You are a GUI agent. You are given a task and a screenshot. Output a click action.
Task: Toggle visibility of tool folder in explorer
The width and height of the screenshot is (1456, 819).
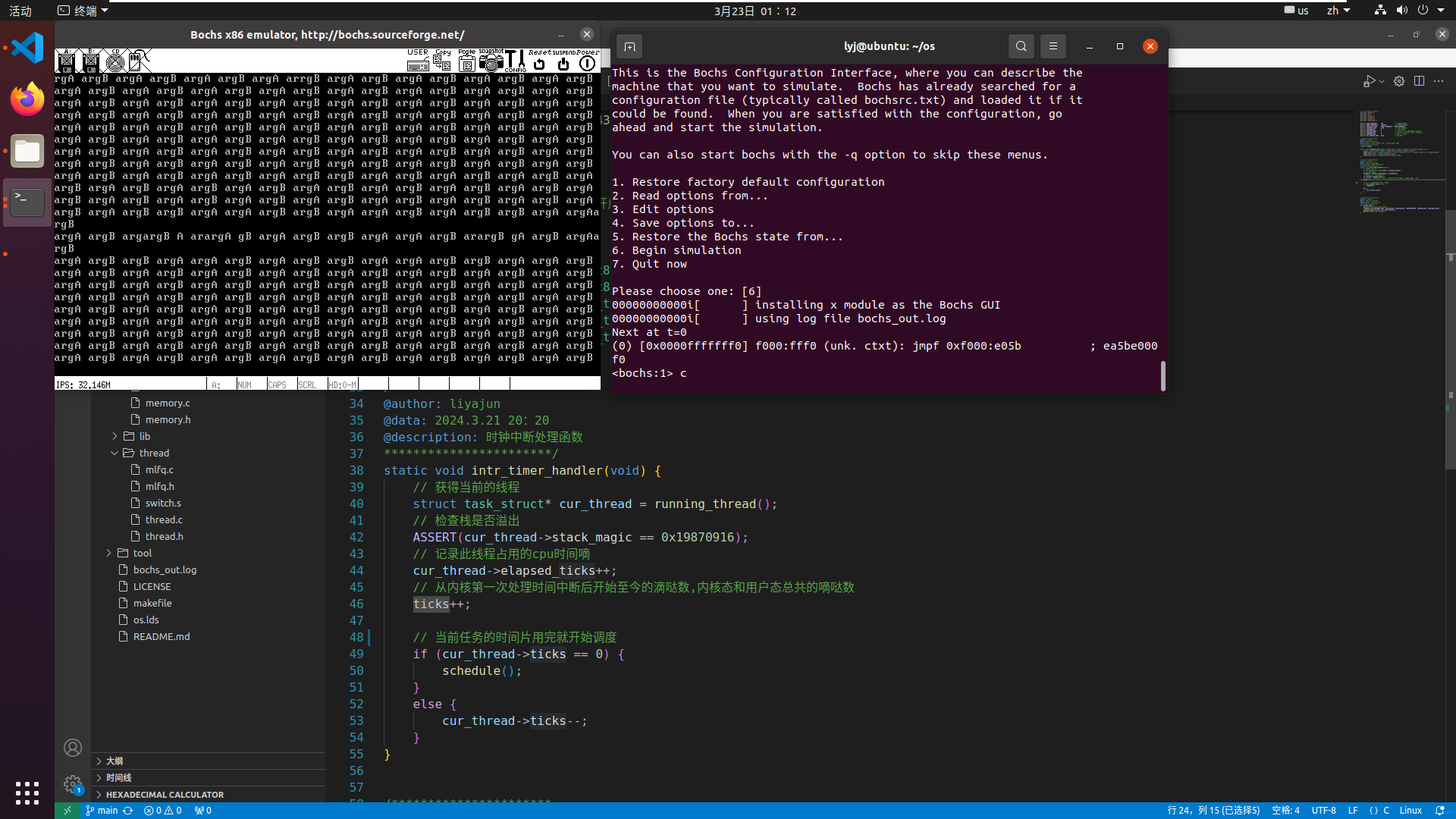(108, 552)
